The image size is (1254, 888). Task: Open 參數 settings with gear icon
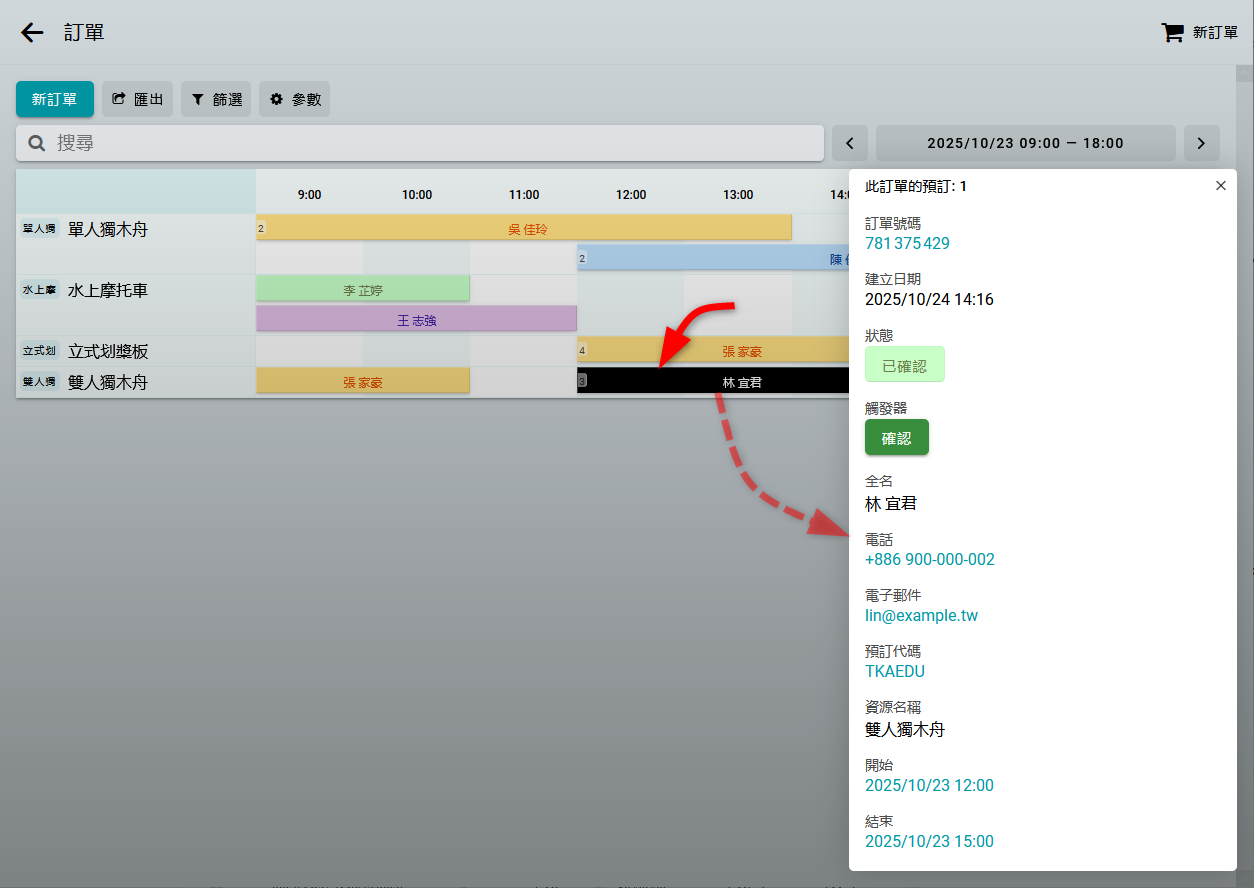294,99
